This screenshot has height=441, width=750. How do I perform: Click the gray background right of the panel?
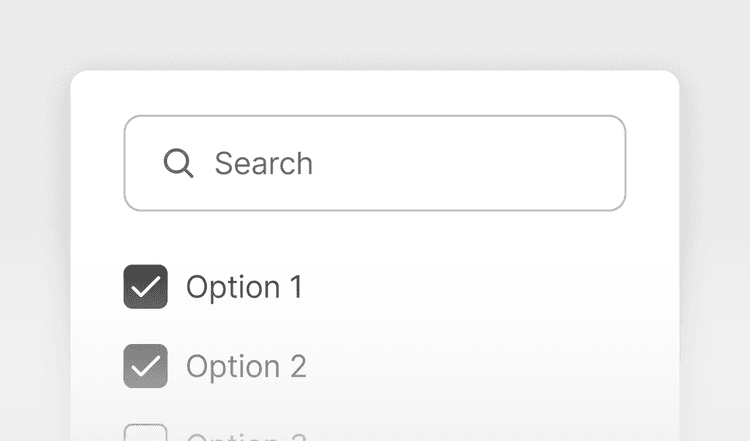(715, 250)
